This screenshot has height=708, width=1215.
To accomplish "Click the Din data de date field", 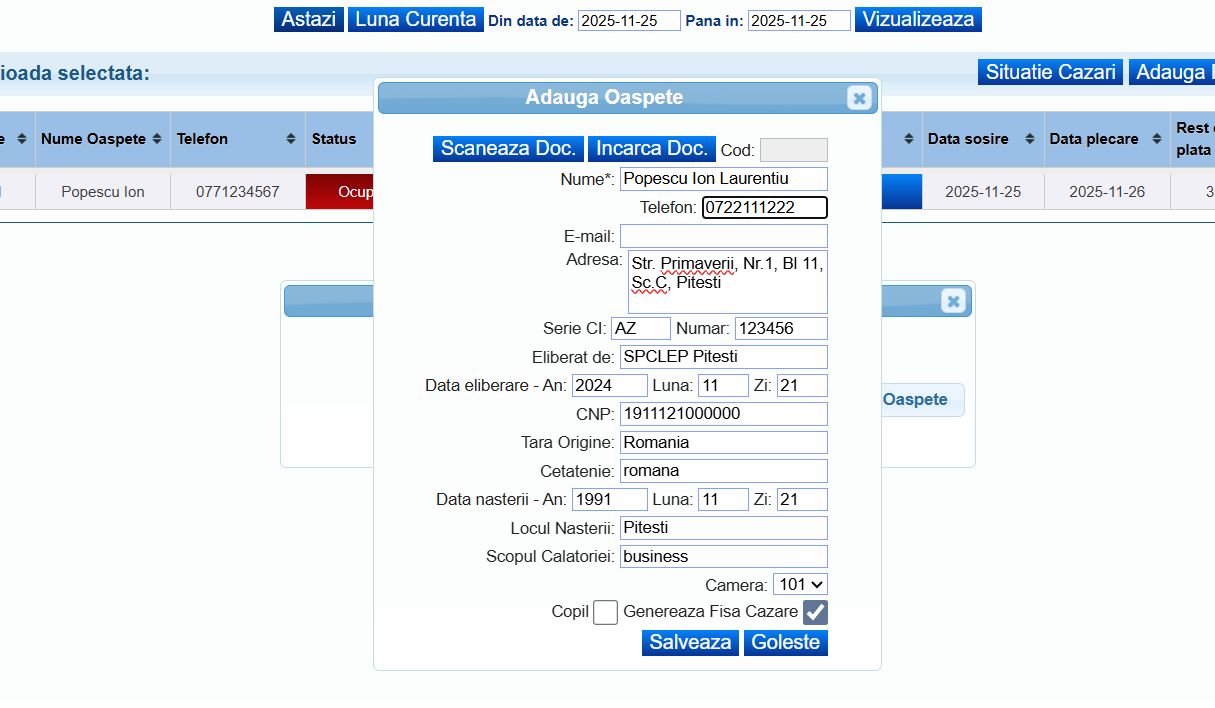I will pos(629,21).
